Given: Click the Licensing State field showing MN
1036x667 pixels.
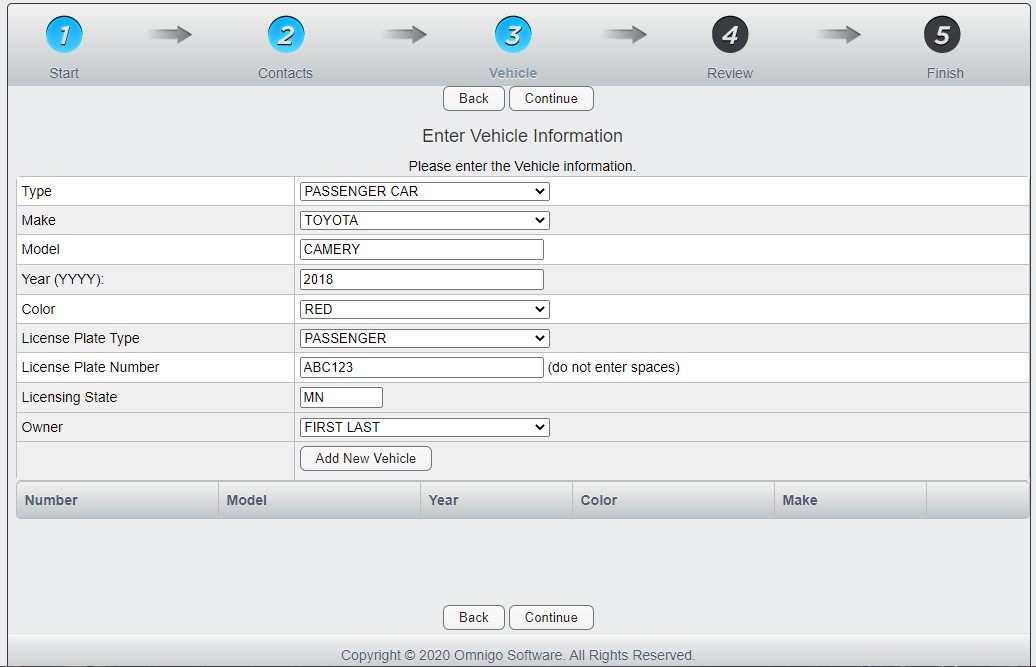Looking at the screenshot, I should click(x=341, y=397).
